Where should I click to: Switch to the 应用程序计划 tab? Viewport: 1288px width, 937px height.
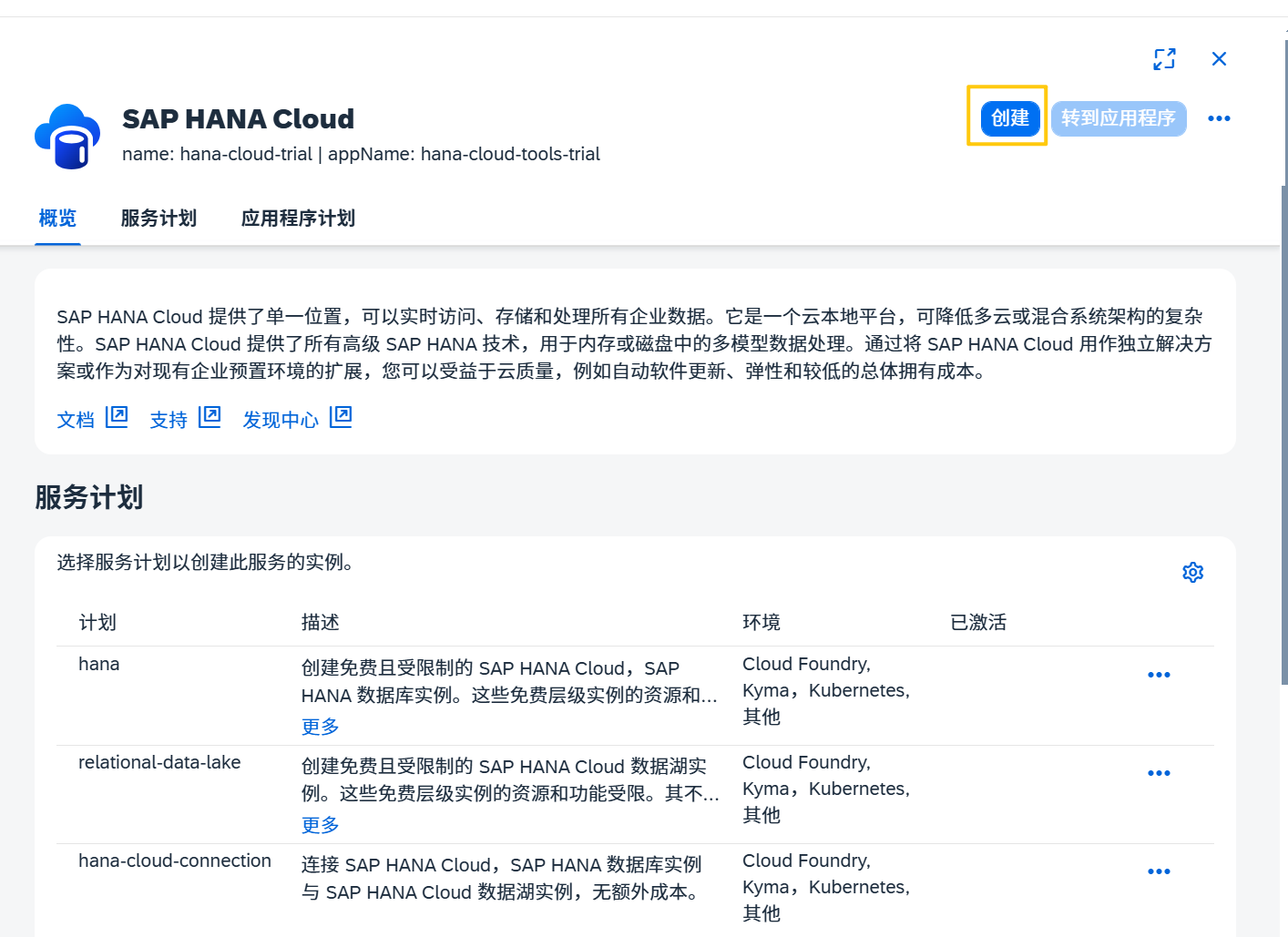[298, 219]
